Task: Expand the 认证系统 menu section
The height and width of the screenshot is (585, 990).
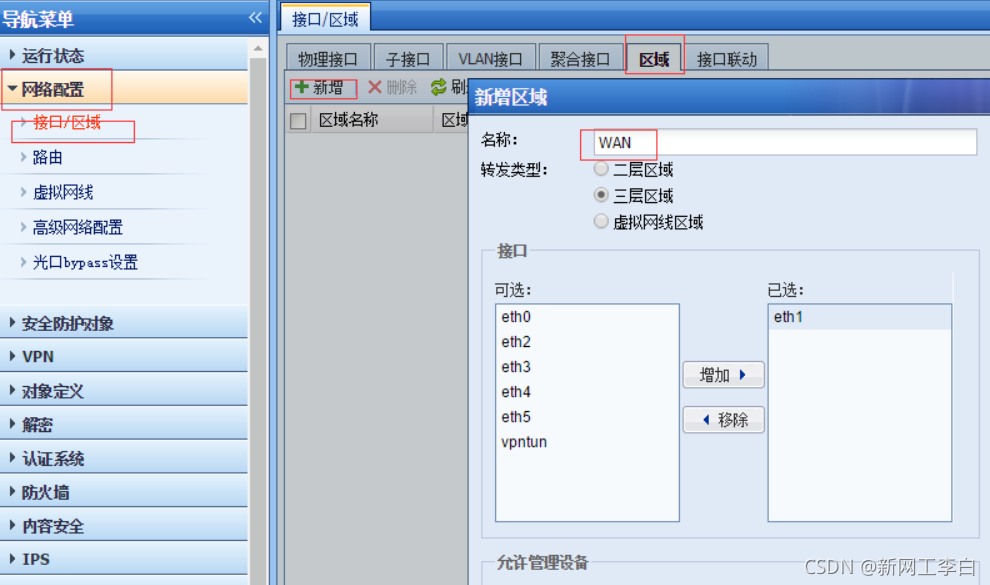Action: tap(124, 458)
